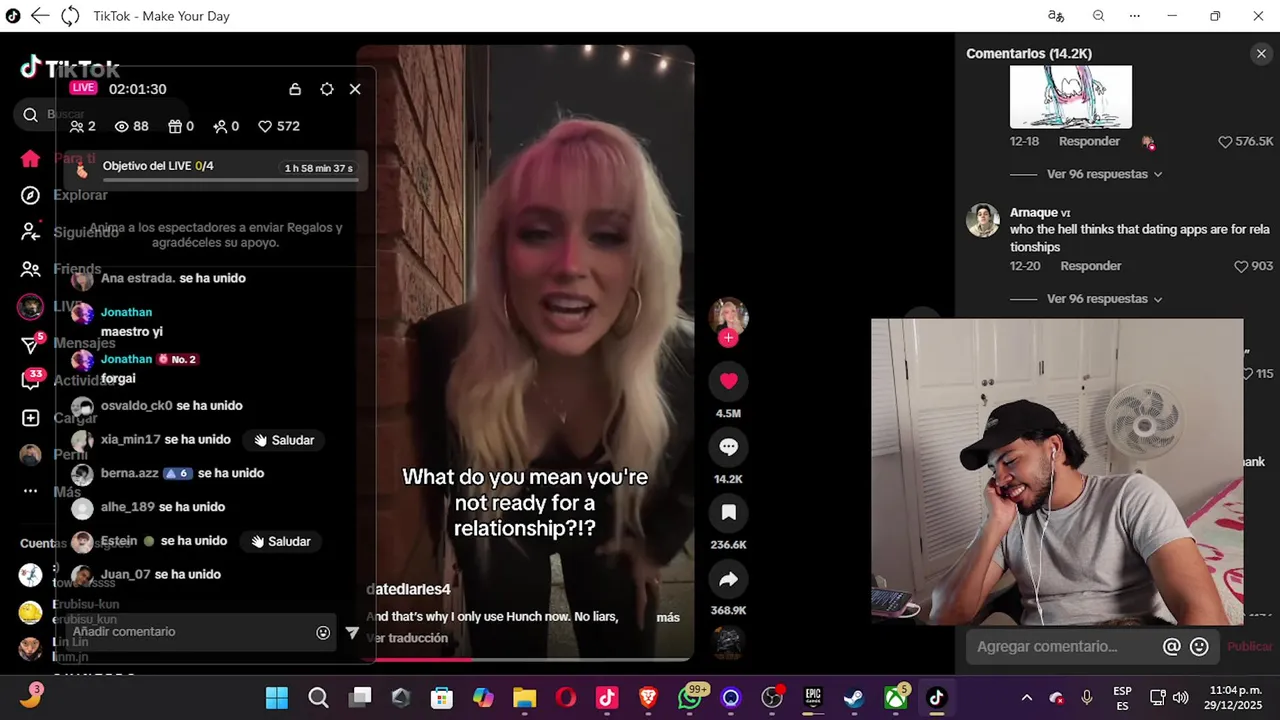
Task: Like Arnaque's comment with 903 likes
Action: [x=1241, y=266]
